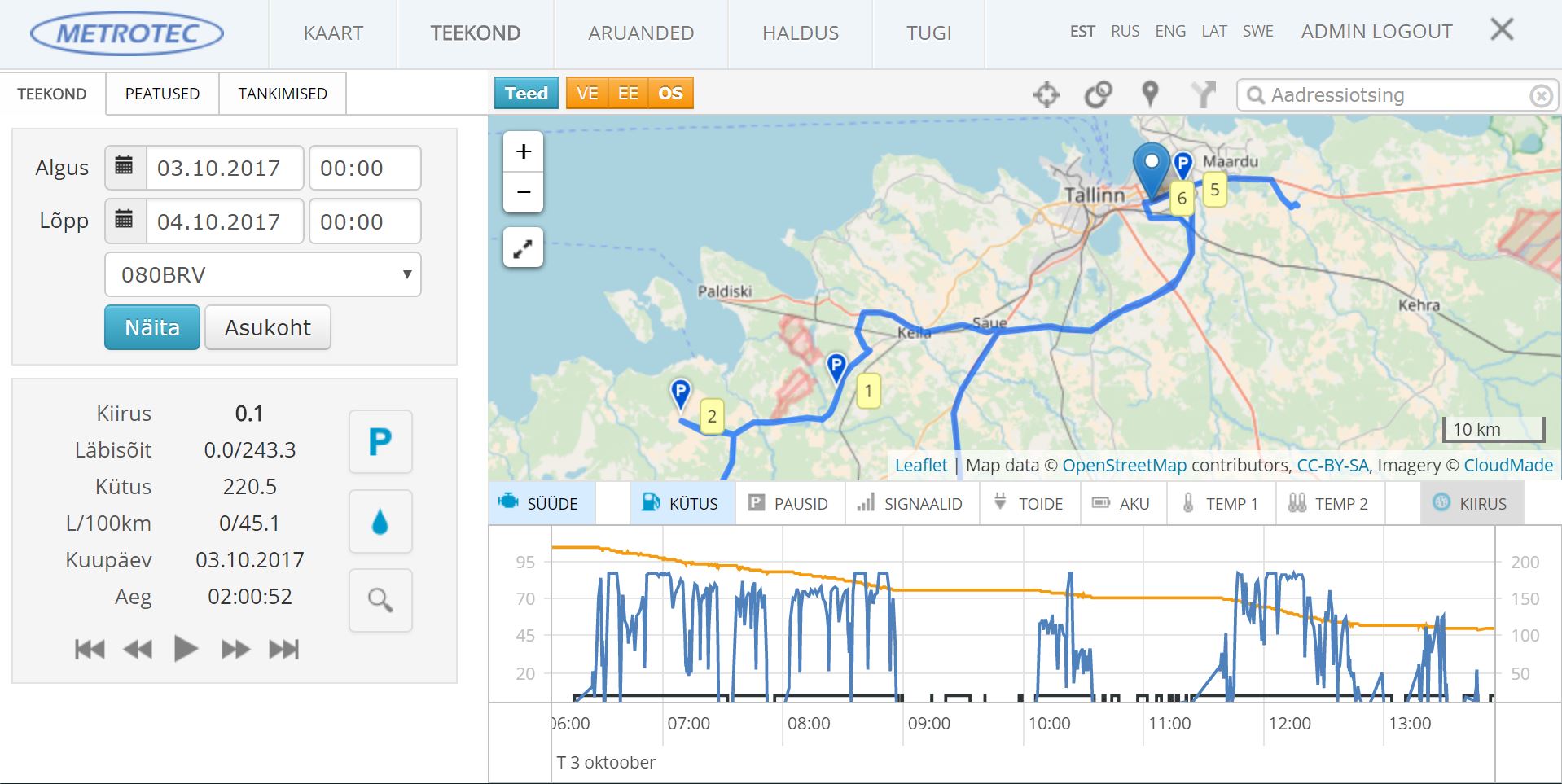
Task: Switch map layer to Teed
Action: (x=526, y=94)
